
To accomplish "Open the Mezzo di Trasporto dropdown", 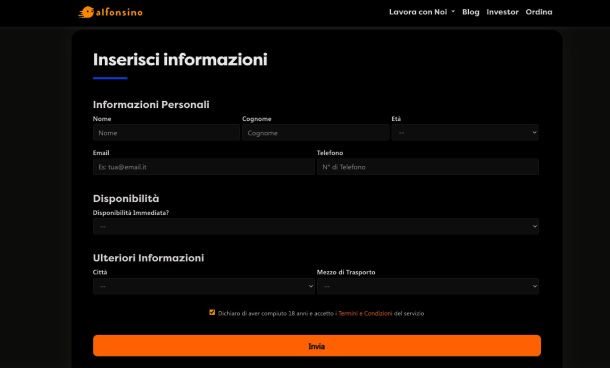I will pos(428,286).
